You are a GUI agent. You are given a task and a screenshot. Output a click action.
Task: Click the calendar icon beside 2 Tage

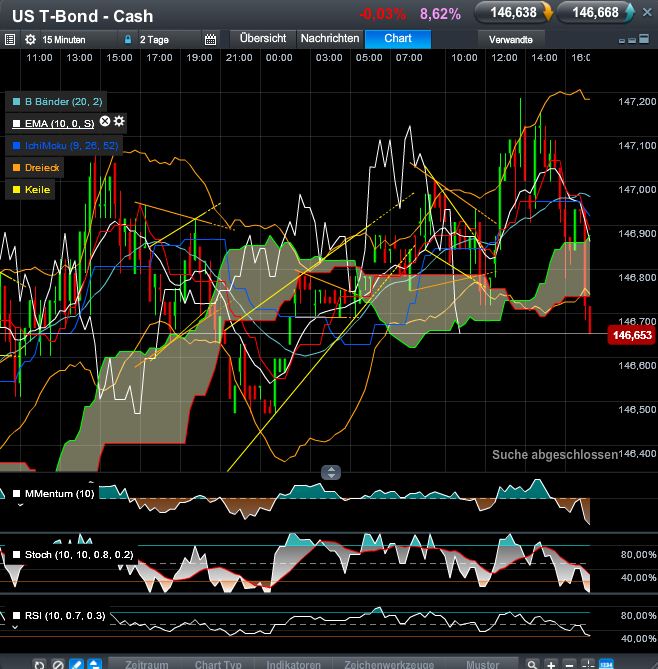pos(210,39)
